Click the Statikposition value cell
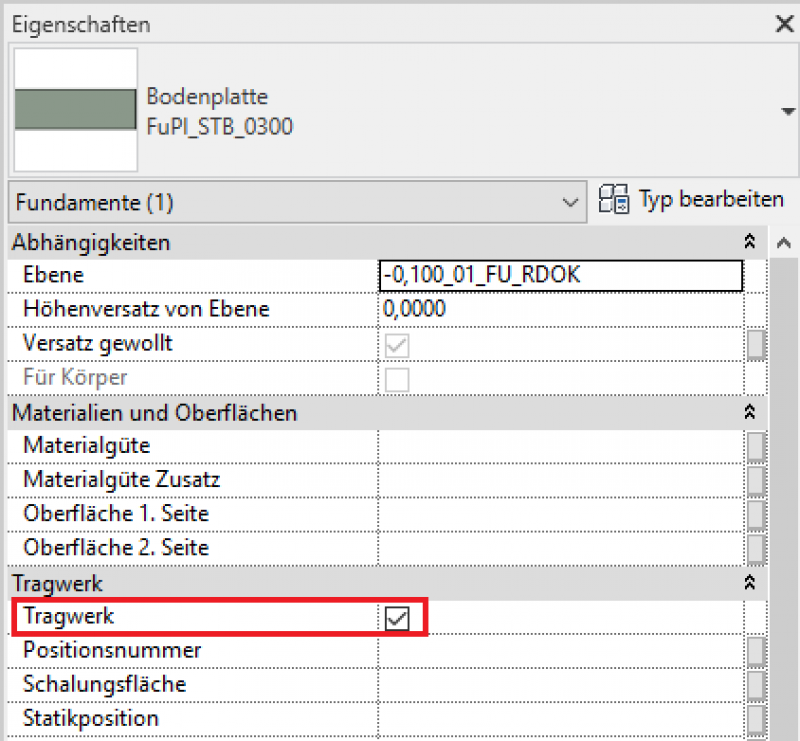Screen dimensions: 800x741 [561, 719]
